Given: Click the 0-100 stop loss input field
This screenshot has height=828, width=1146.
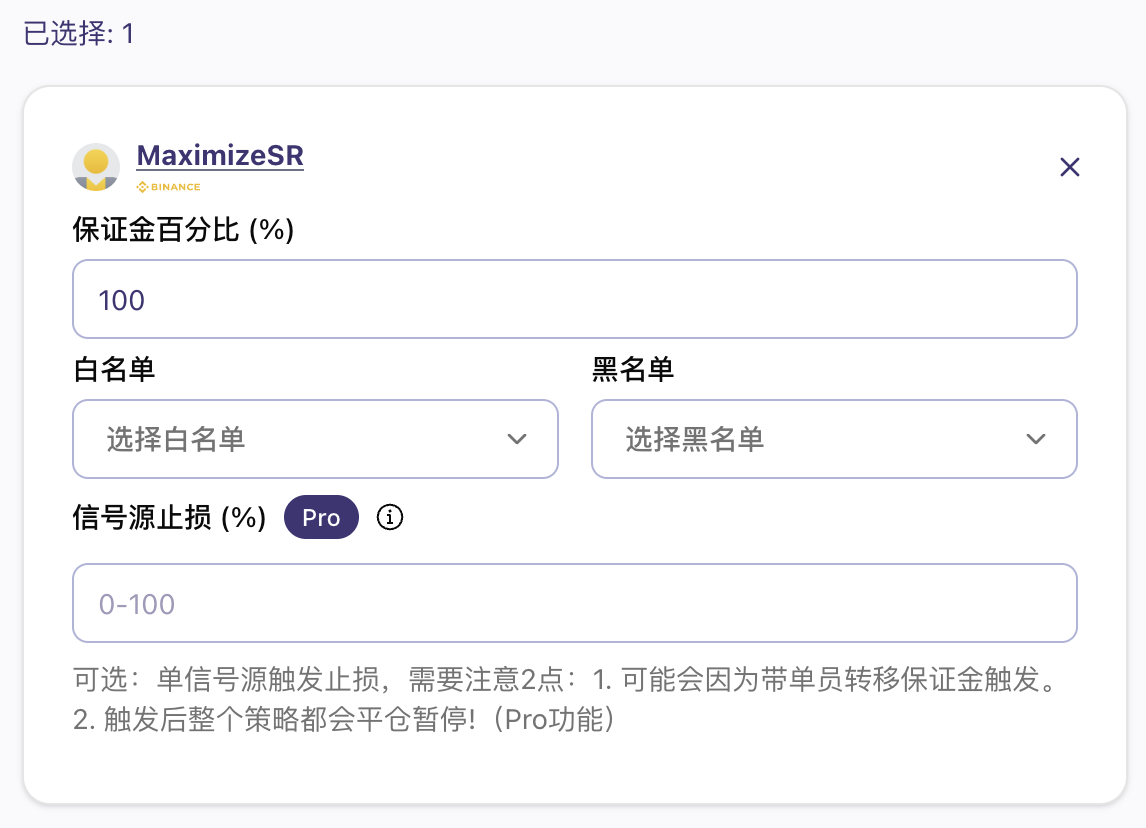Looking at the screenshot, I should pyautogui.click(x=574, y=602).
